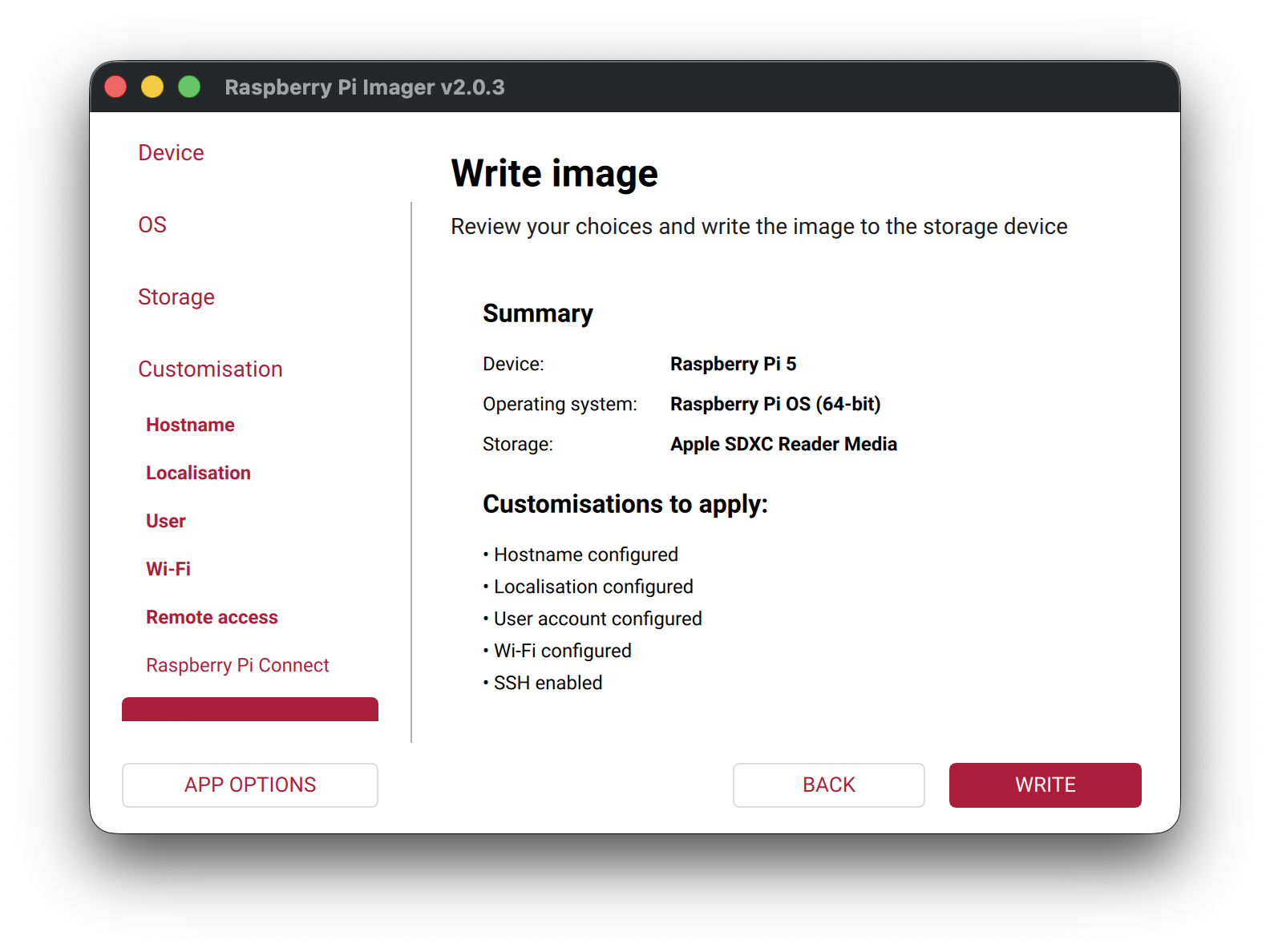The height and width of the screenshot is (952, 1270).
Task: Click the 'Hostname configured' item
Action: tap(580, 555)
